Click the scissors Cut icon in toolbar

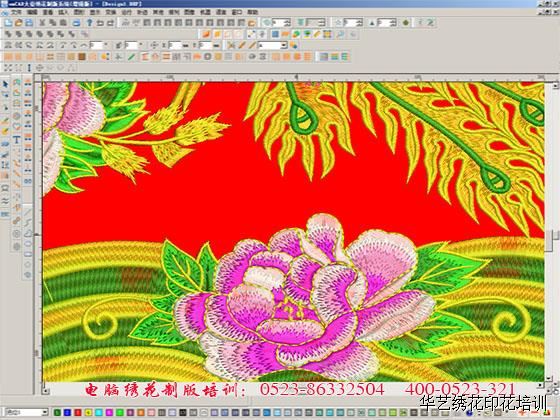click(x=42, y=23)
